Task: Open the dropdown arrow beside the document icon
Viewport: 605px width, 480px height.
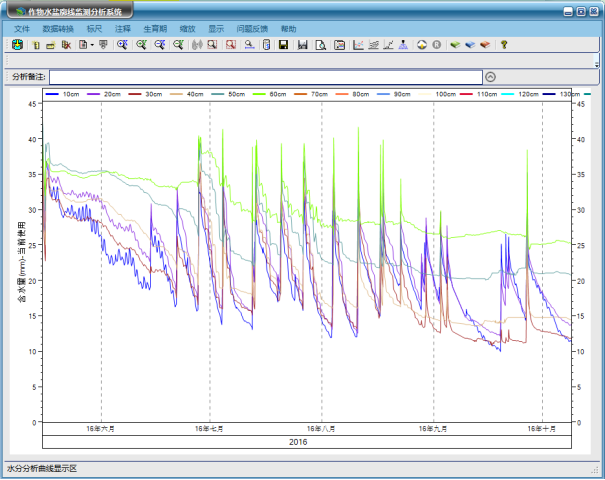Action: coord(92,46)
